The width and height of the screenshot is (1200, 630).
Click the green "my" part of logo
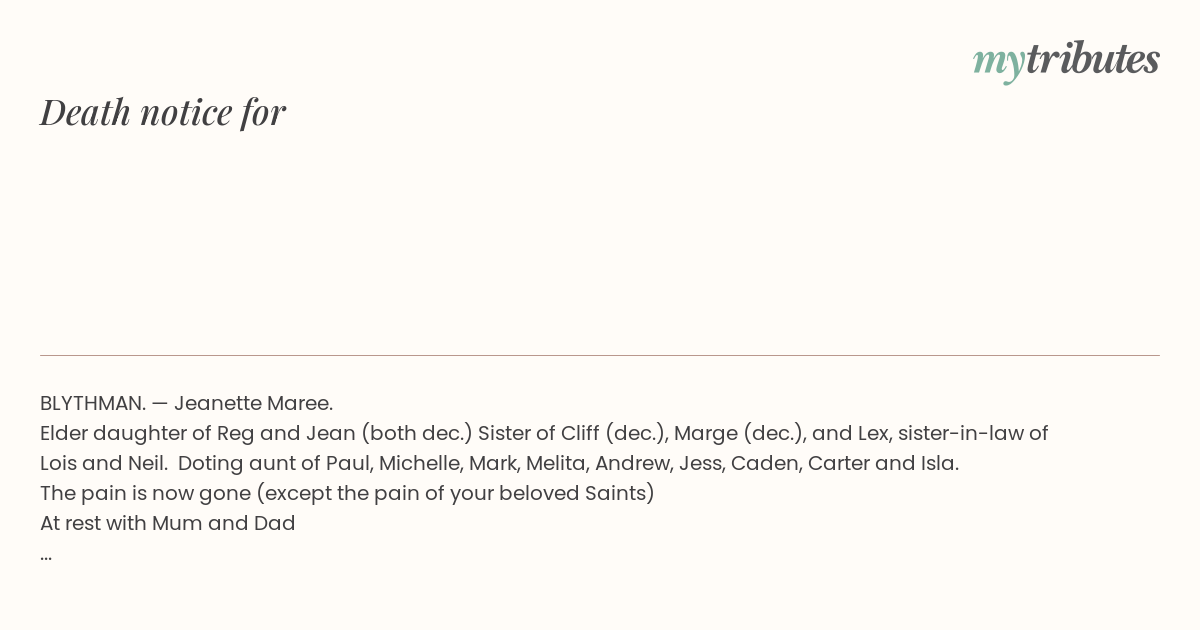pos(998,63)
